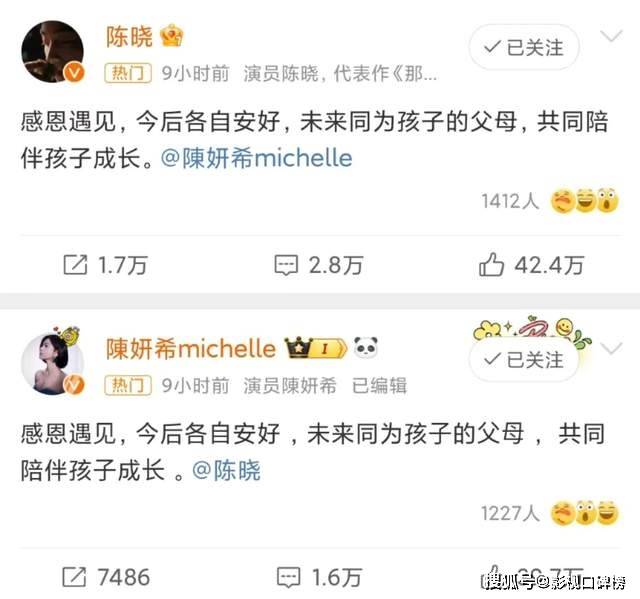Click the crown badge next to 陈晓
Screen dimensions: 640x599
172,37
